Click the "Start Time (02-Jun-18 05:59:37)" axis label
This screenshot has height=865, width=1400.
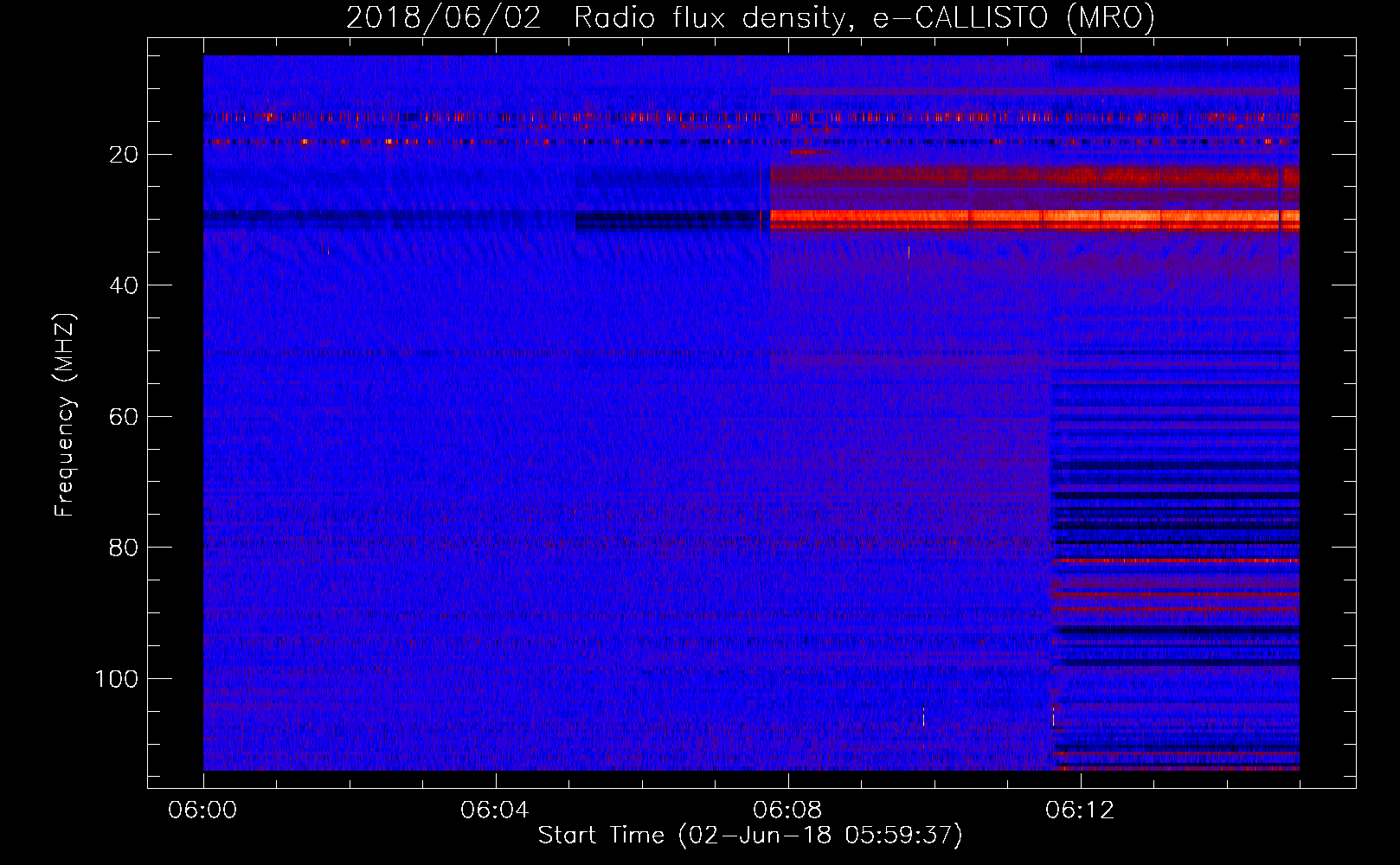750,836
